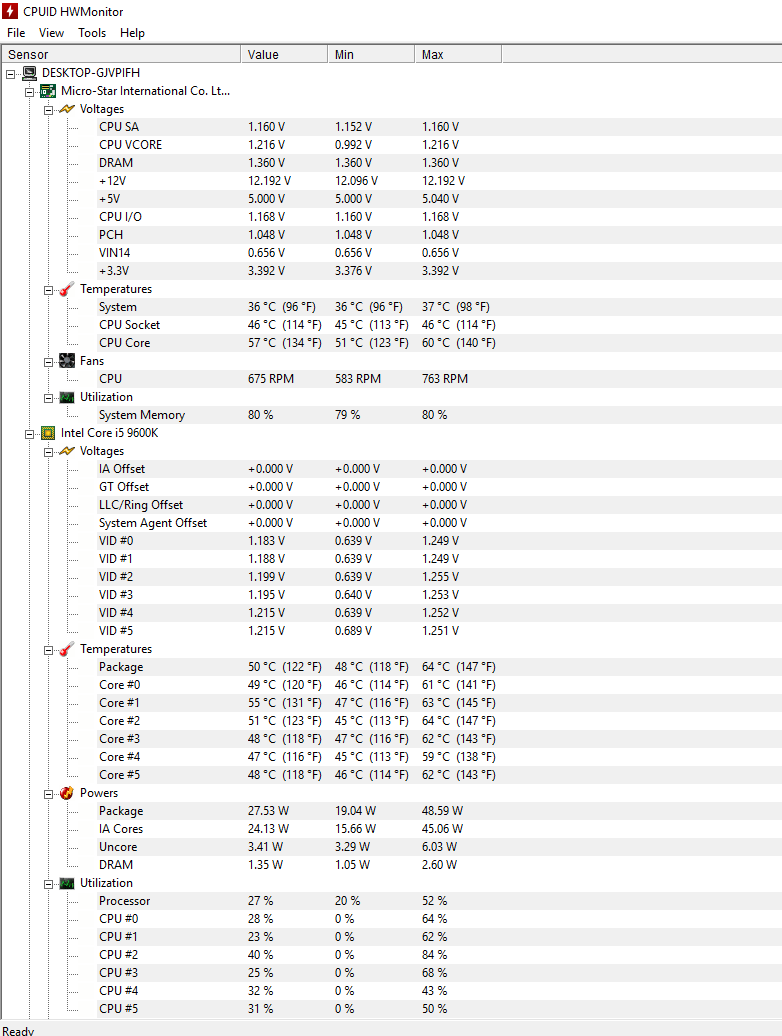
Task: Select the DRAM voltage row
Action: point(439,163)
